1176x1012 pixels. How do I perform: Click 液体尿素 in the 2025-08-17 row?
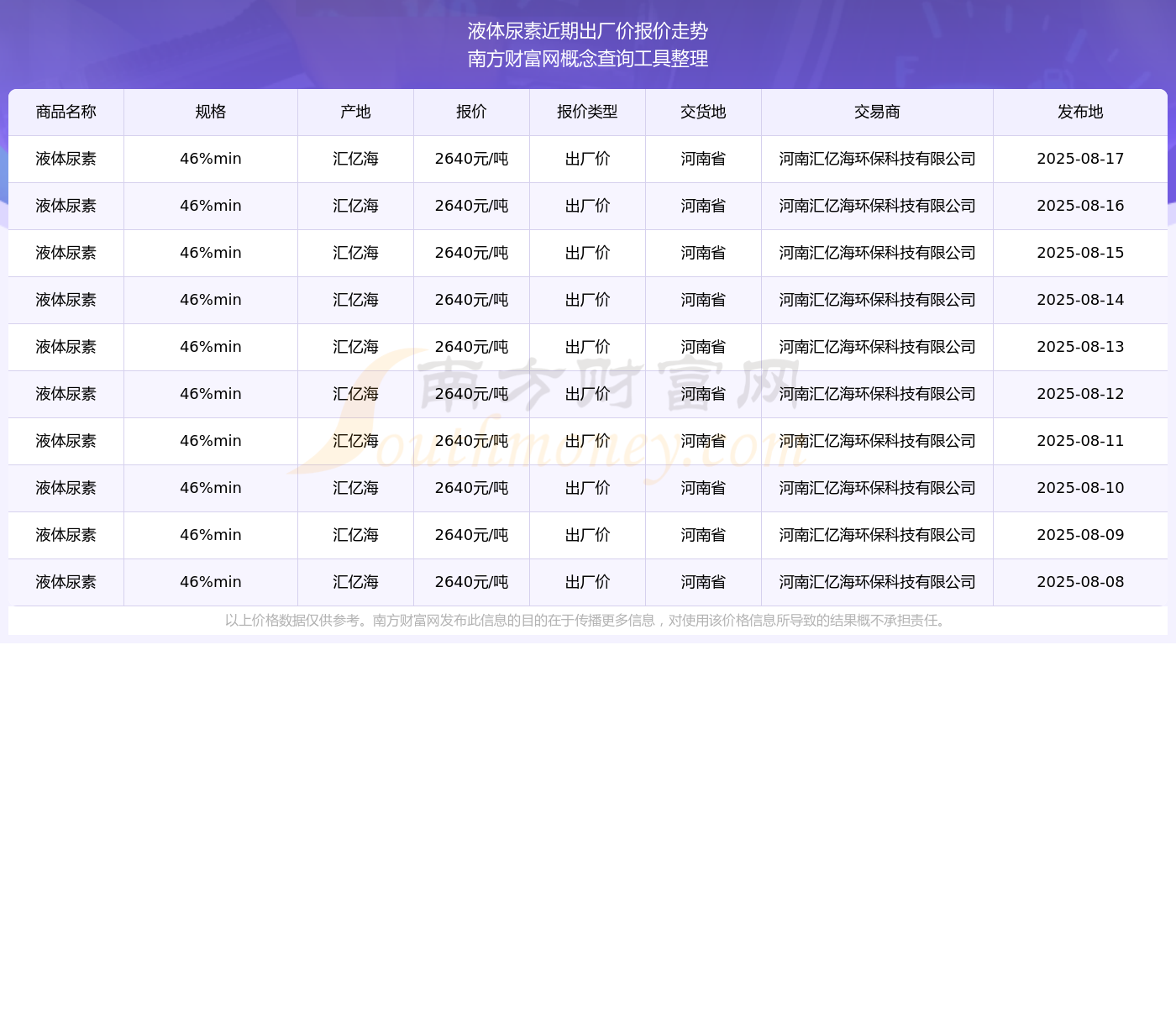point(66,159)
